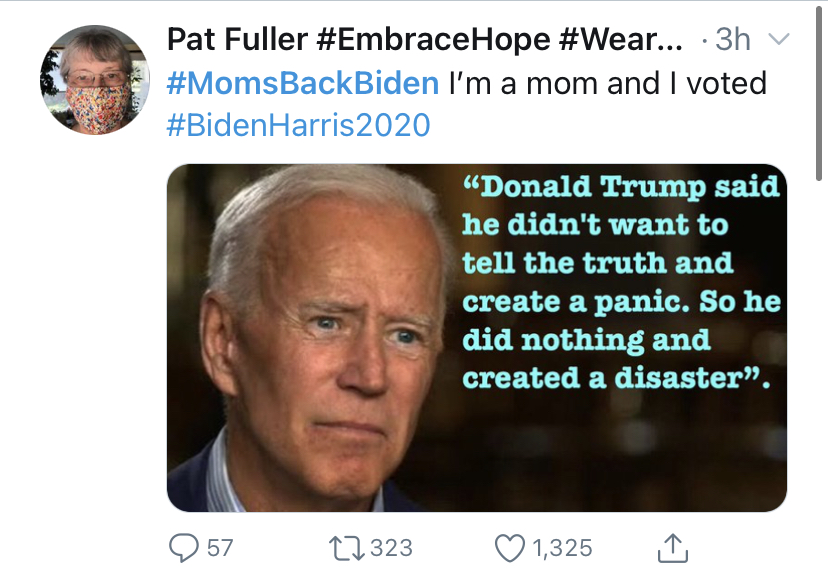Expand the tweet options chevron
Screen dimensions: 828x582
tap(778, 39)
